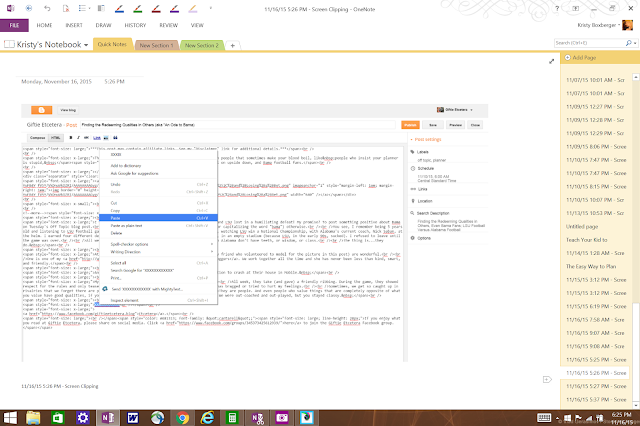Toggle Touch/Mouse mode in quick access toolbar
Viewport: 640px width, 426px height.
point(29,8)
